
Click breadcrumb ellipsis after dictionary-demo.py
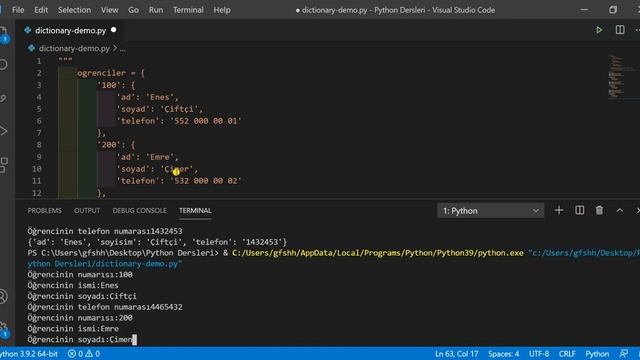tap(123, 49)
